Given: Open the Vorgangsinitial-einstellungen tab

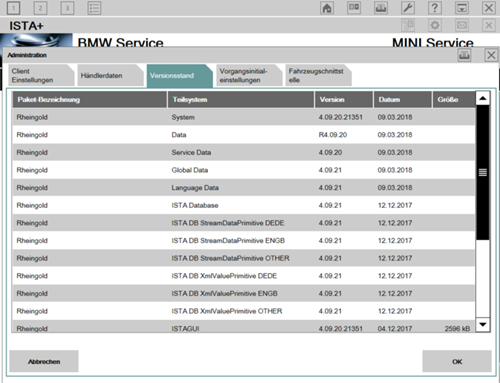Looking at the screenshot, I should [249, 76].
